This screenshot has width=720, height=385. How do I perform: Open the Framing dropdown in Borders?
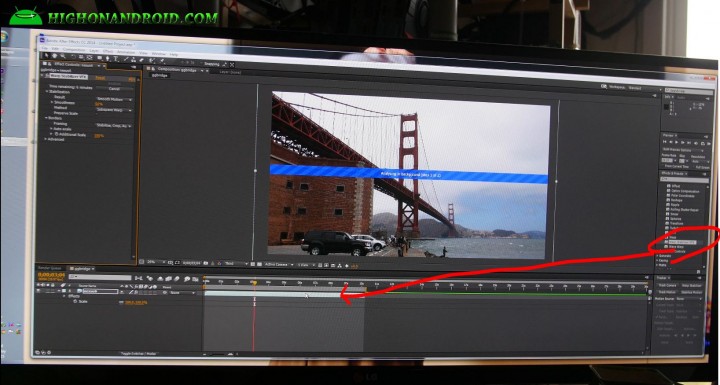(x=114, y=125)
